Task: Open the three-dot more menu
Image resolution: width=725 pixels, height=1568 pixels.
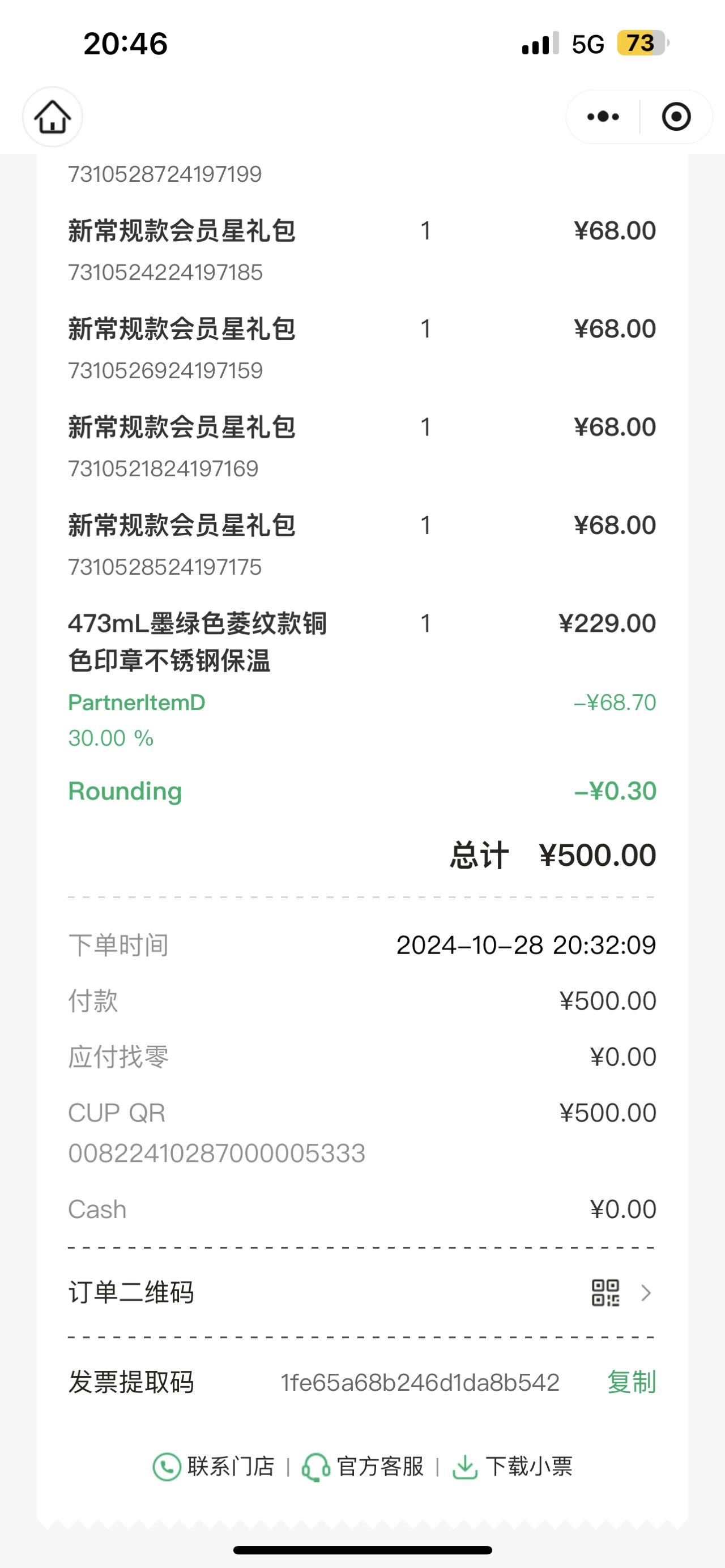Action: pos(603,116)
